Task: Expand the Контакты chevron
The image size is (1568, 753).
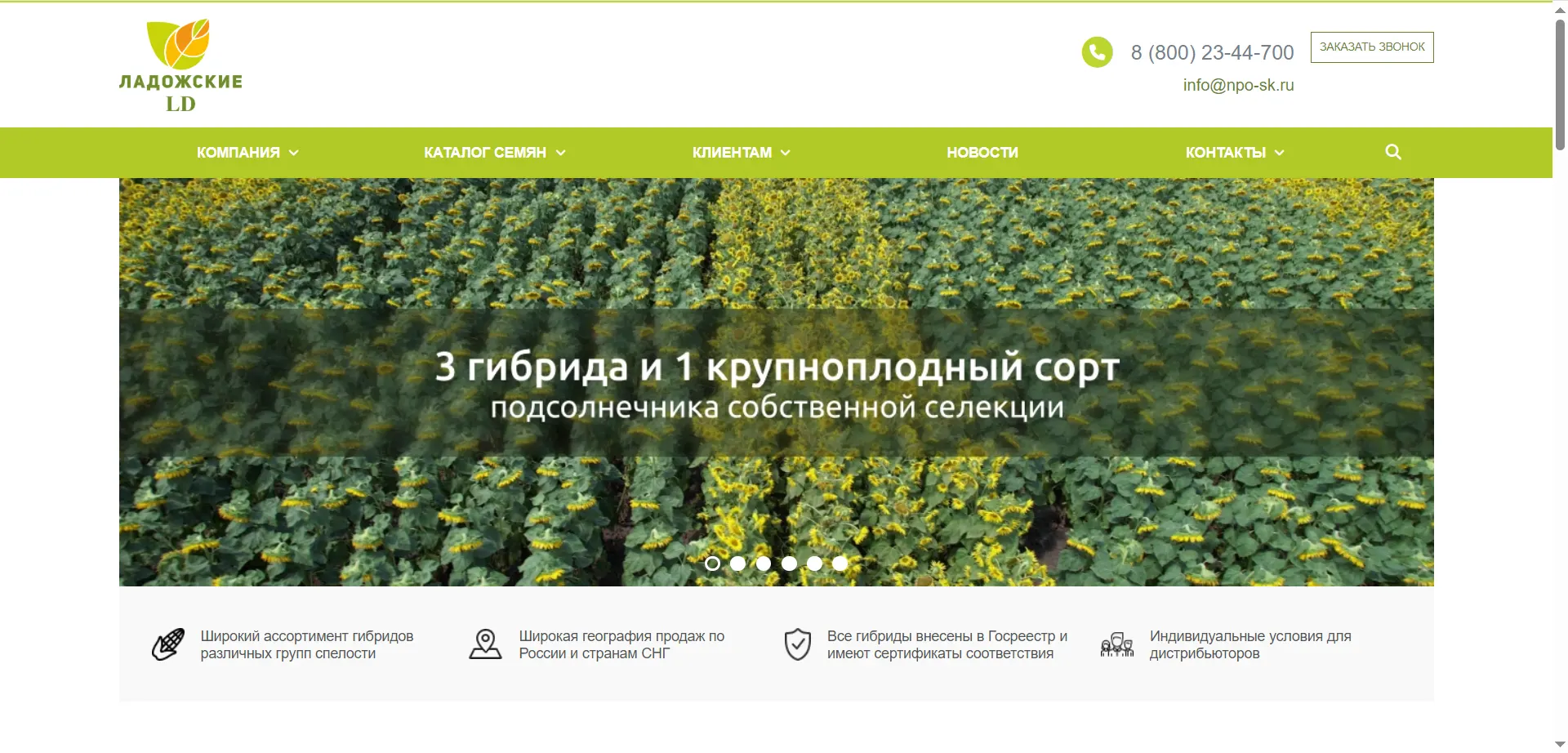Action: pyautogui.click(x=1280, y=153)
